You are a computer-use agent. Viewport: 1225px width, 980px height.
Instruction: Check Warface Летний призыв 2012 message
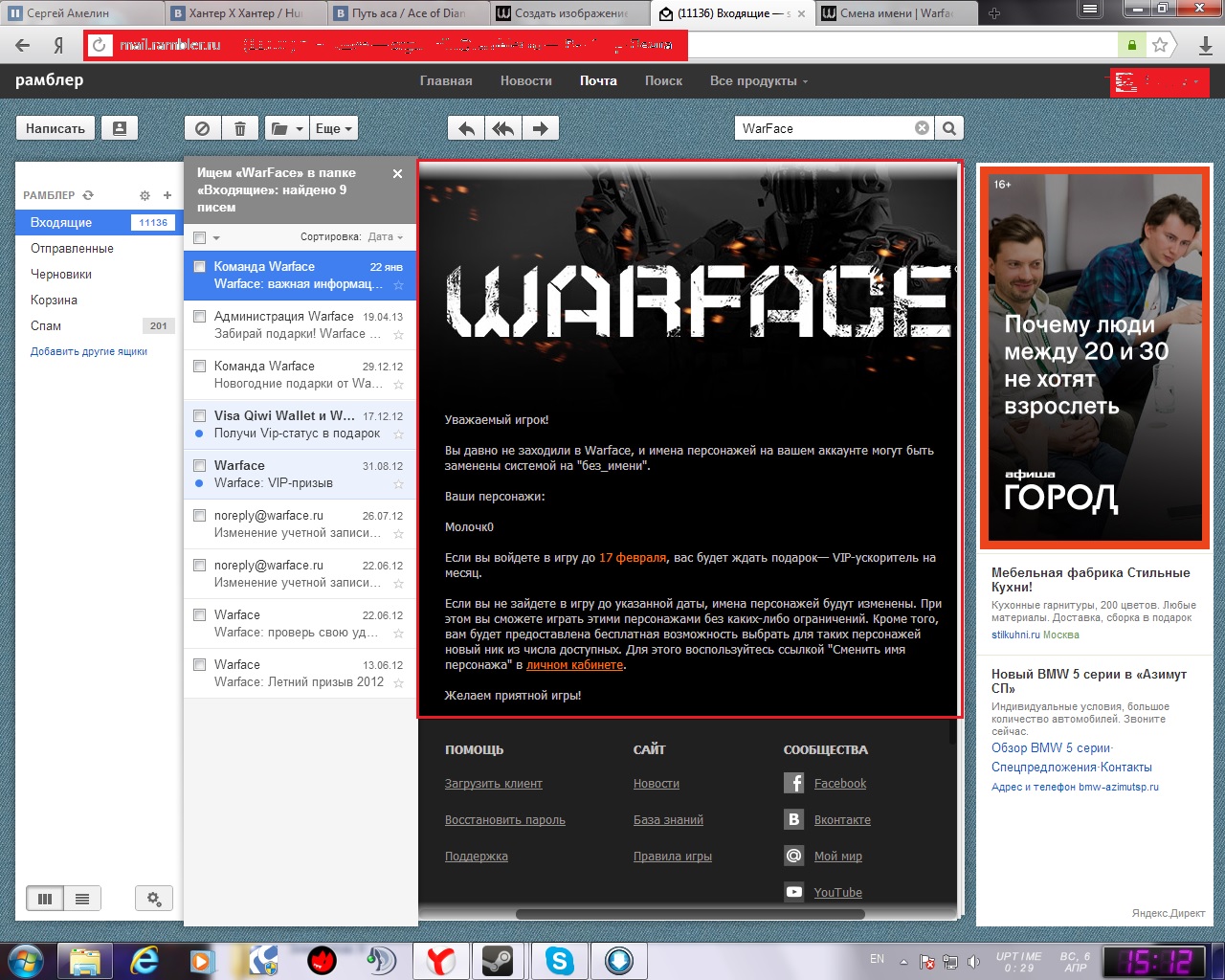(200, 664)
